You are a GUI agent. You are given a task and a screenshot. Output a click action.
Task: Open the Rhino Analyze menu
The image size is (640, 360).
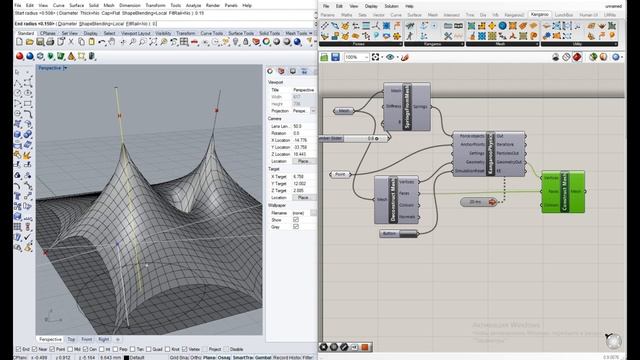tap(193, 5)
